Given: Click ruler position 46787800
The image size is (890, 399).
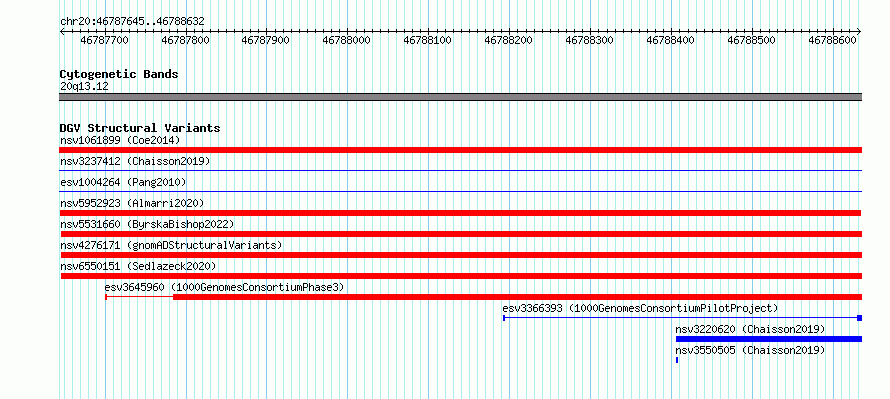Looking at the screenshot, I should pyautogui.click(x=186, y=40).
